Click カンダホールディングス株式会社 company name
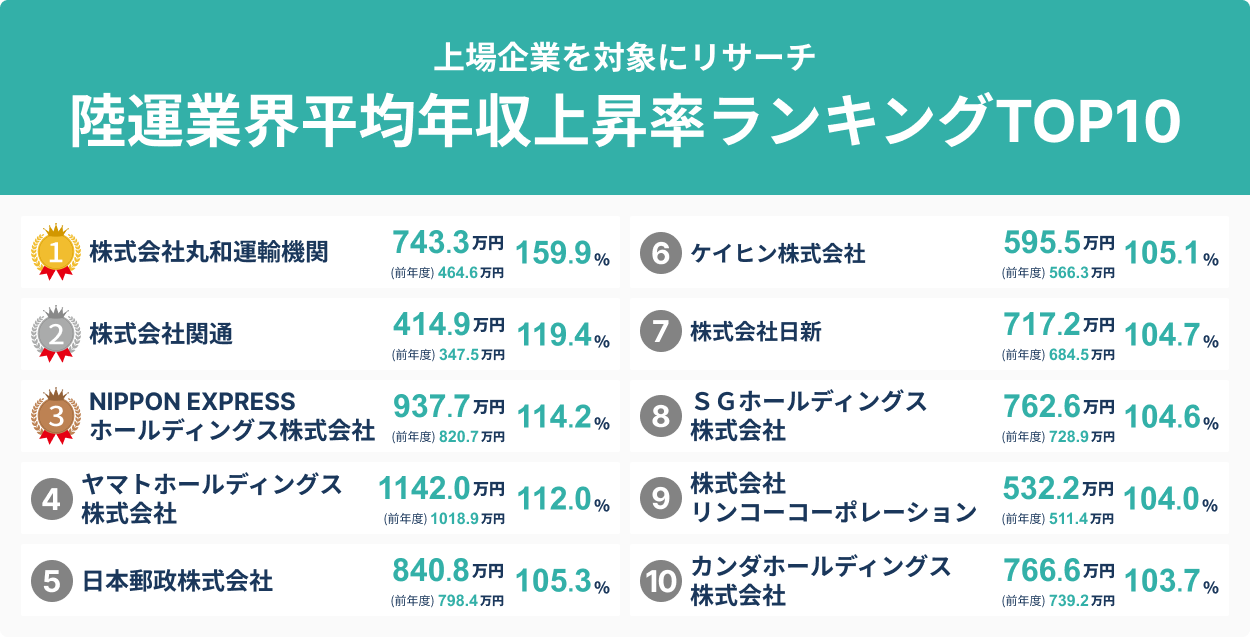Viewport: 1250px width, 637px height. pos(820,581)
